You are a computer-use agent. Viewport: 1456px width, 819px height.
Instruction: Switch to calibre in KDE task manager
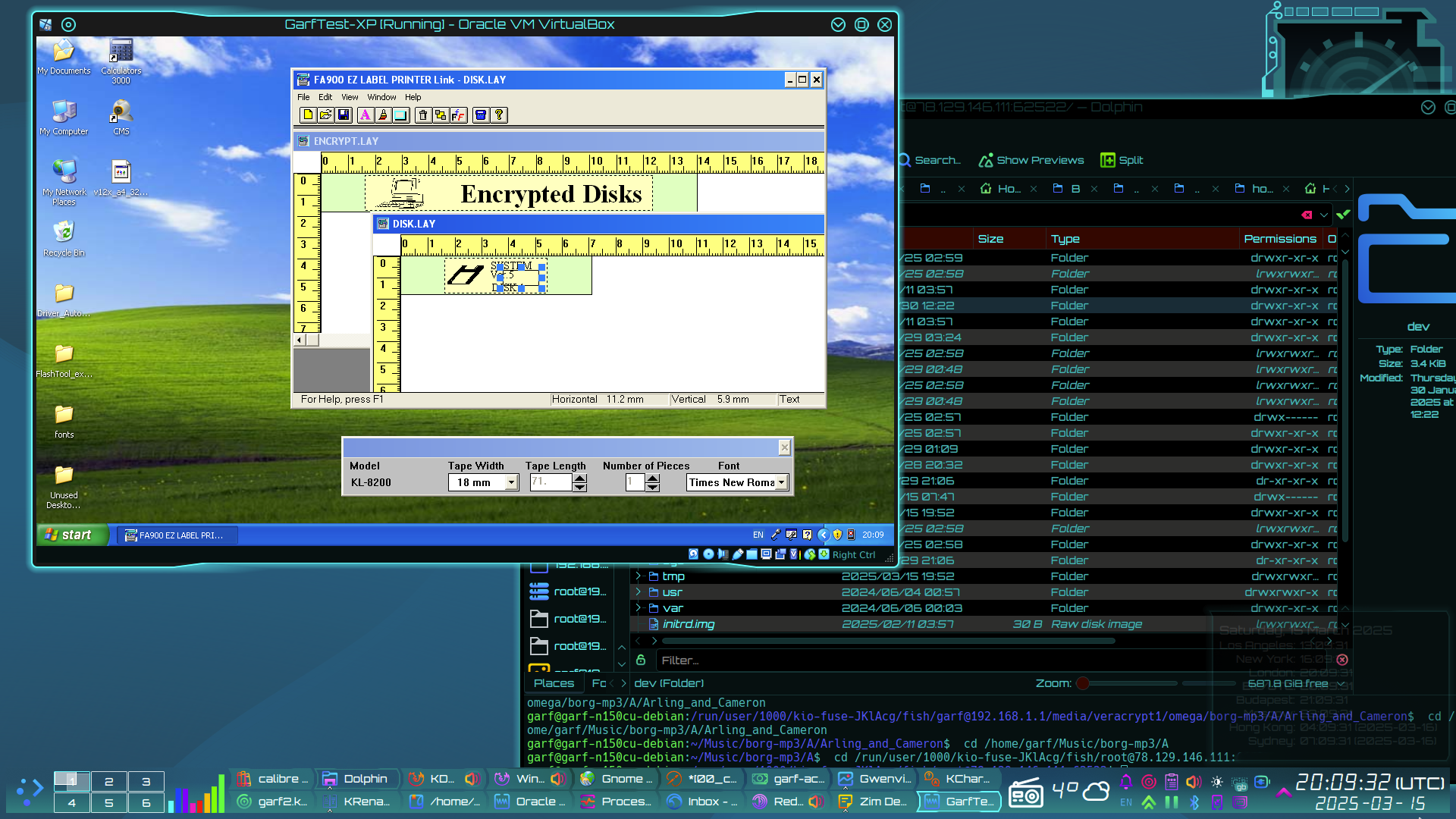coord(273,779)
